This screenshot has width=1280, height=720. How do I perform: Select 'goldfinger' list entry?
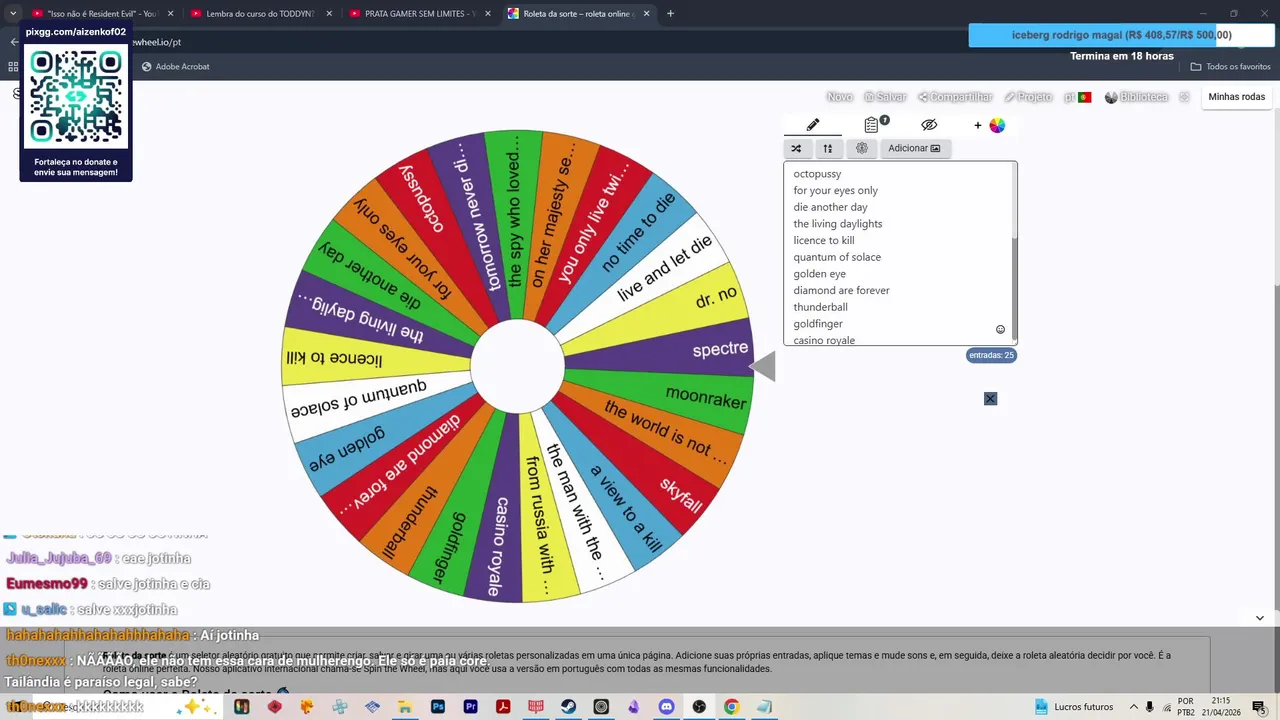coord(818,324)
